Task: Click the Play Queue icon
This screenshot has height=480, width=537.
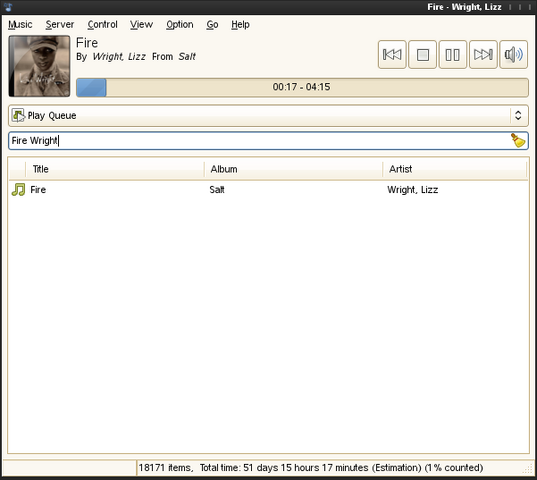Action: coord(18,115)
